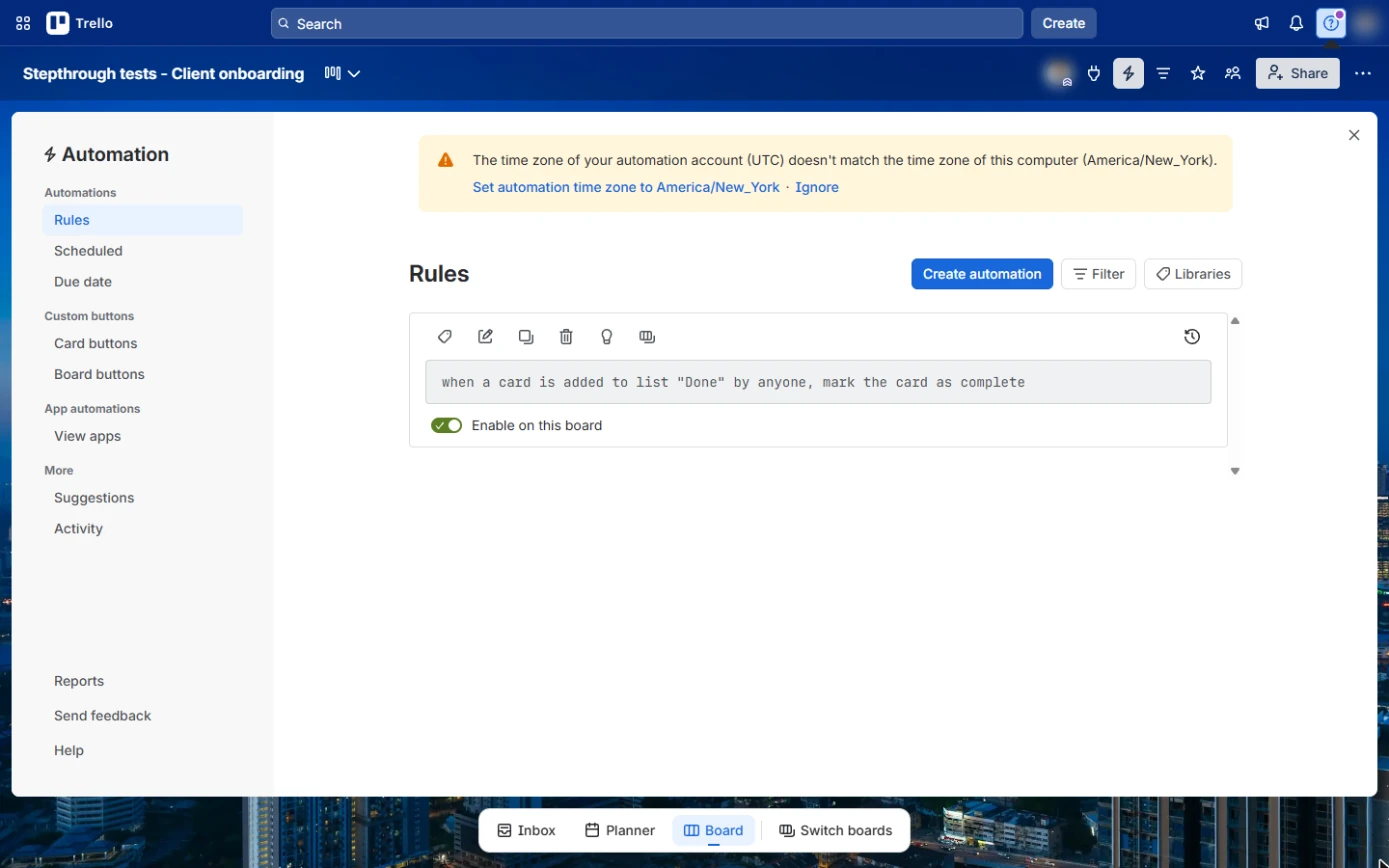Click the top bar Create button
Screen dimensions: 1389x868
(1064, 23)
